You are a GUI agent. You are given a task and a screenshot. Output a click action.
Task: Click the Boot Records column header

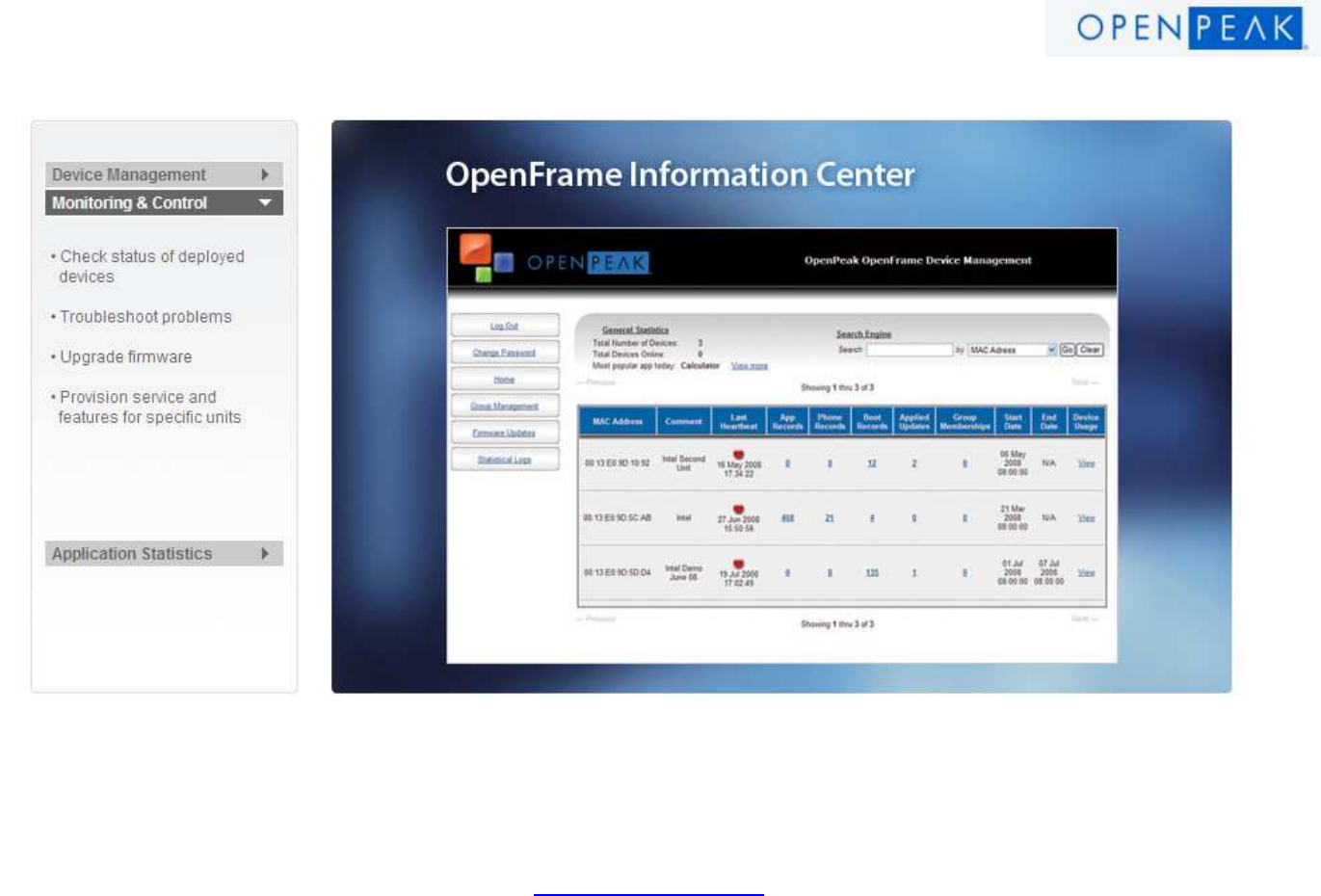pos(872,422)
